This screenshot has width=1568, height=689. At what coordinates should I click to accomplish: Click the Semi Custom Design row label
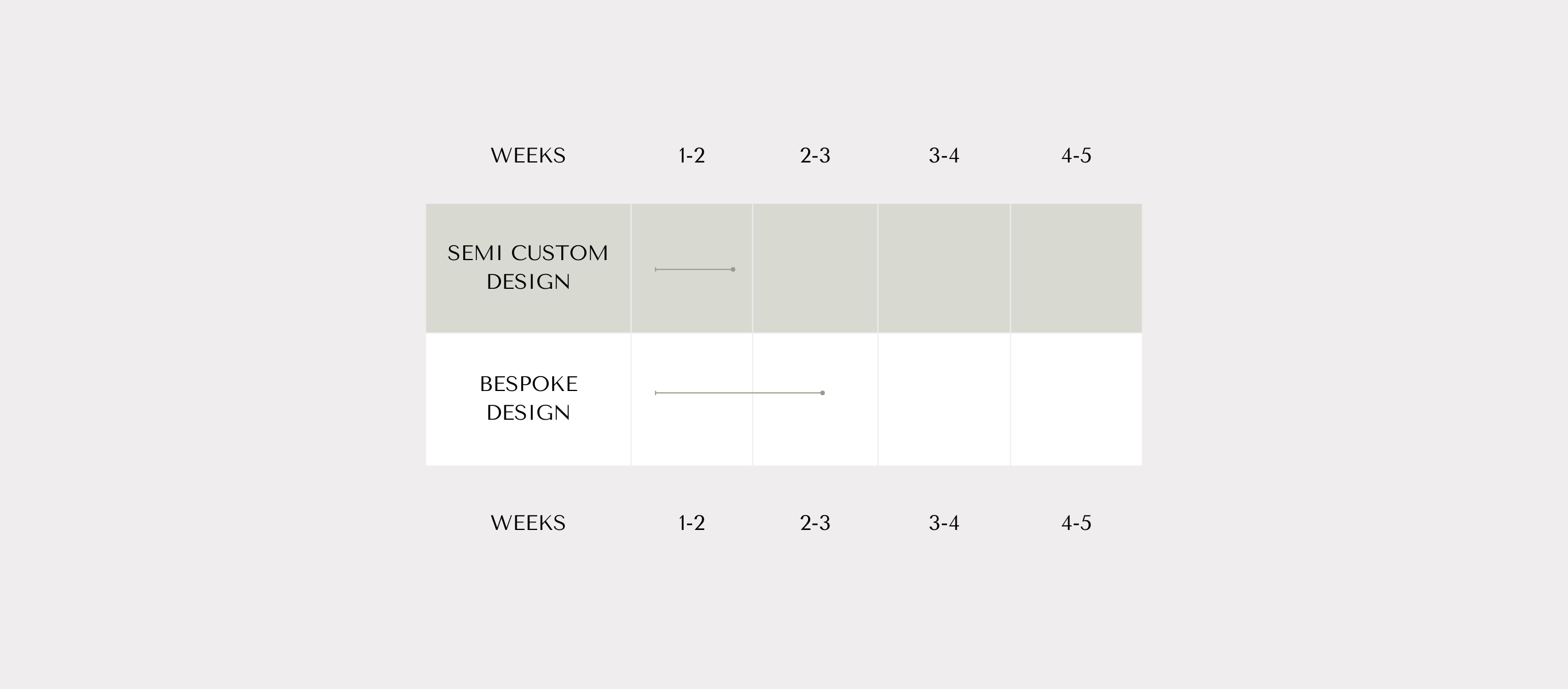(x=528, y=268)
